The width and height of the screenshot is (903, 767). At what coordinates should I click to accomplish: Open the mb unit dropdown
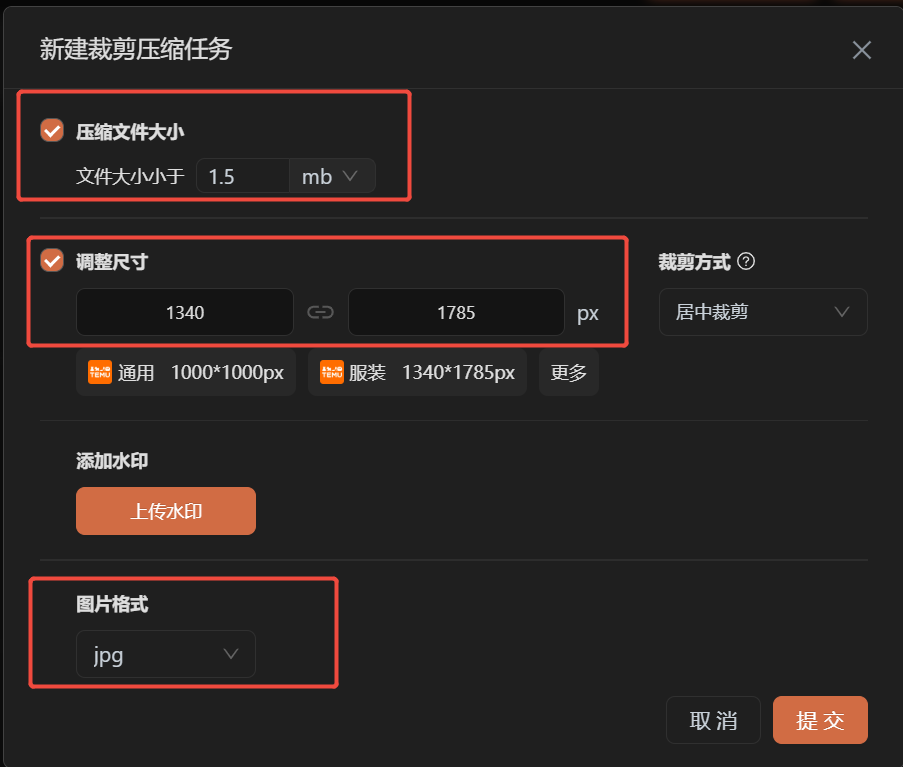332,176
